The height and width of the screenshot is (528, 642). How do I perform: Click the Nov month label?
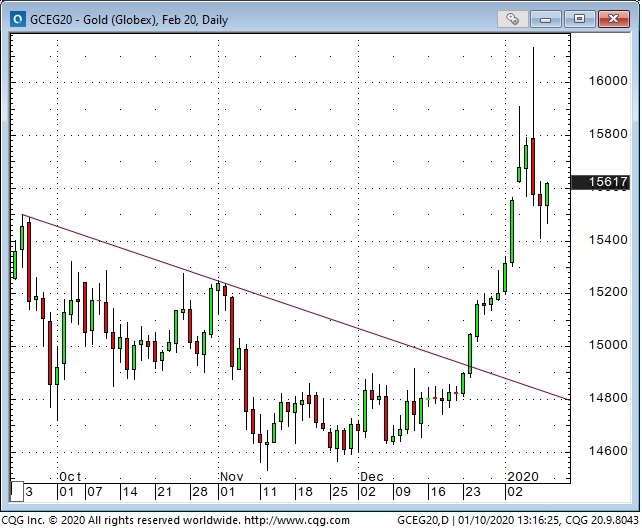(x=232, y=477)
